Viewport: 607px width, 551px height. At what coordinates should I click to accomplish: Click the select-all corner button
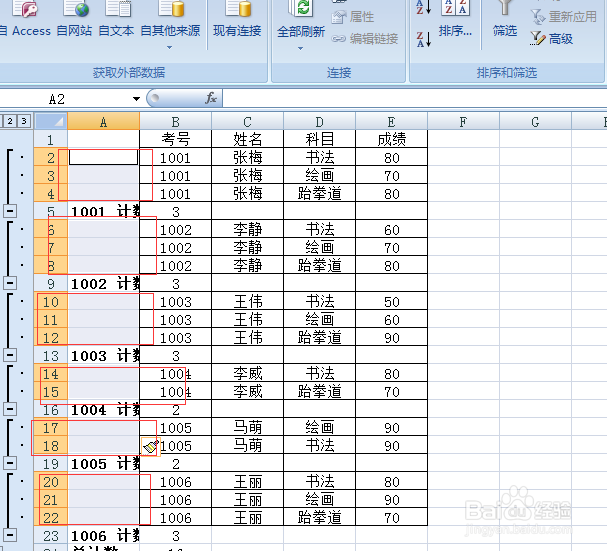coord(50,121)
